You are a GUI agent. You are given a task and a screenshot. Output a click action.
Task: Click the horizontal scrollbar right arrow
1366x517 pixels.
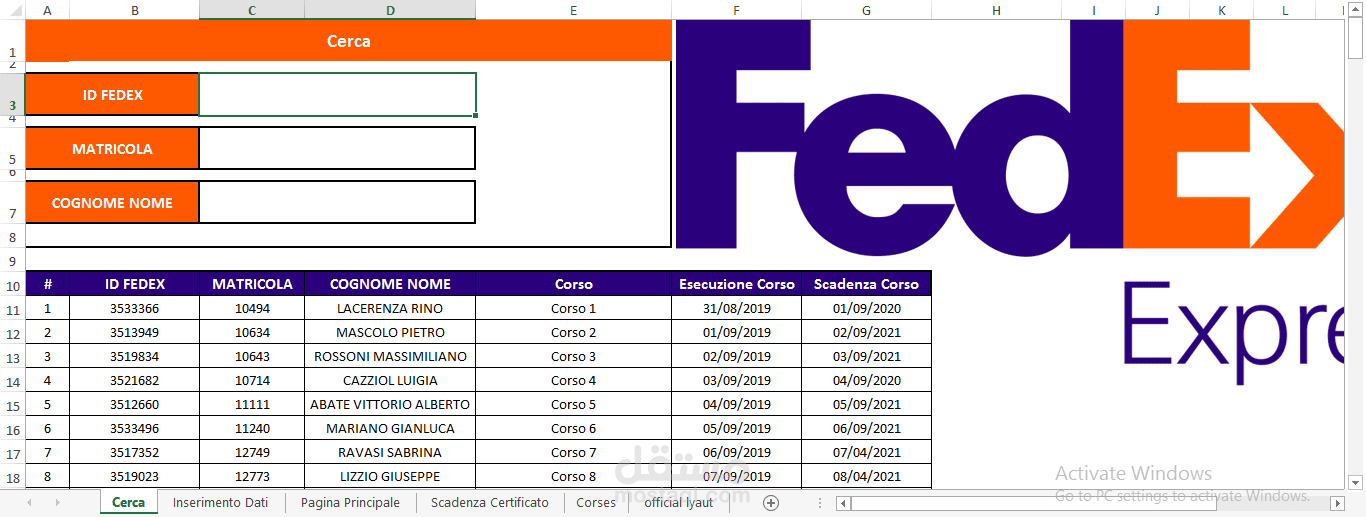pos(1337,503)
